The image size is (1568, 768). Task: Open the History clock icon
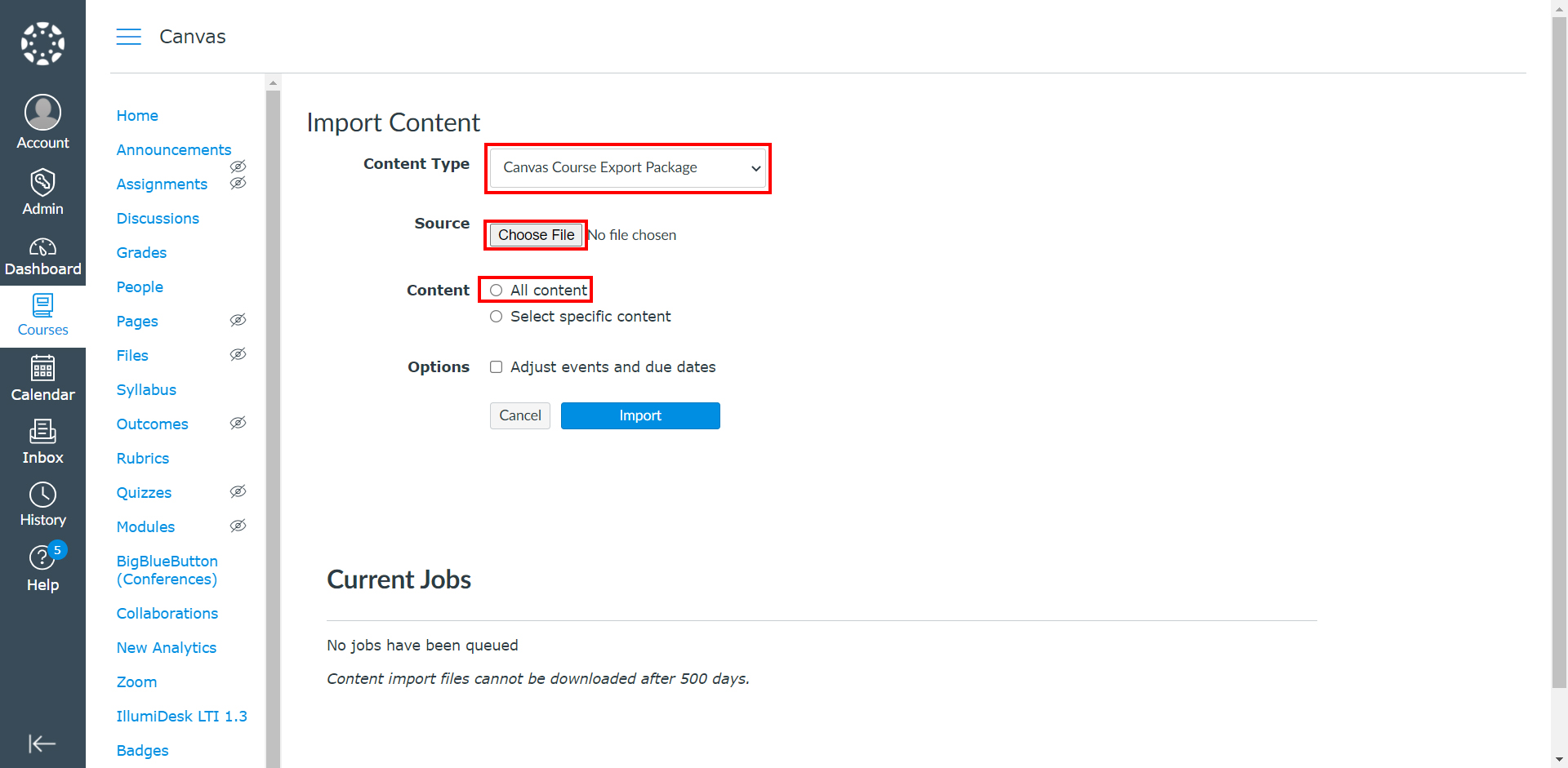pyautogui.click(x=42, y=495)
